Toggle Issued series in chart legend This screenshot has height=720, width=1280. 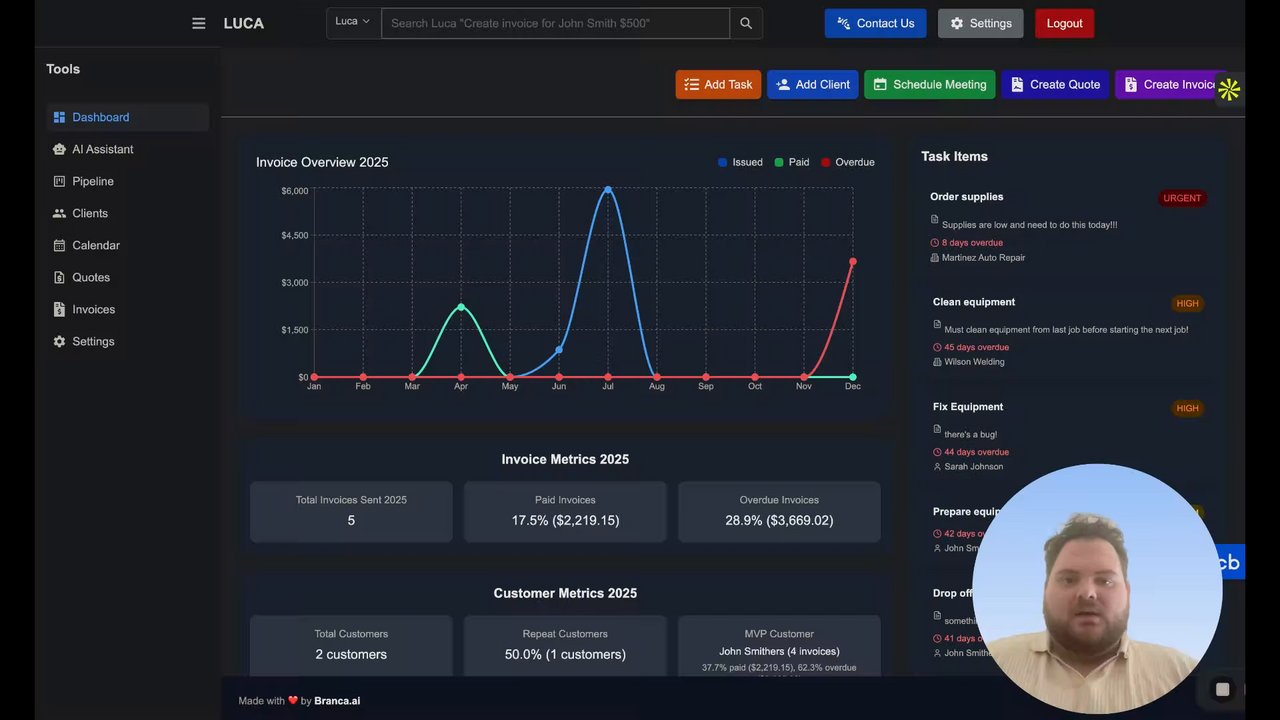[x=740, y=162]
